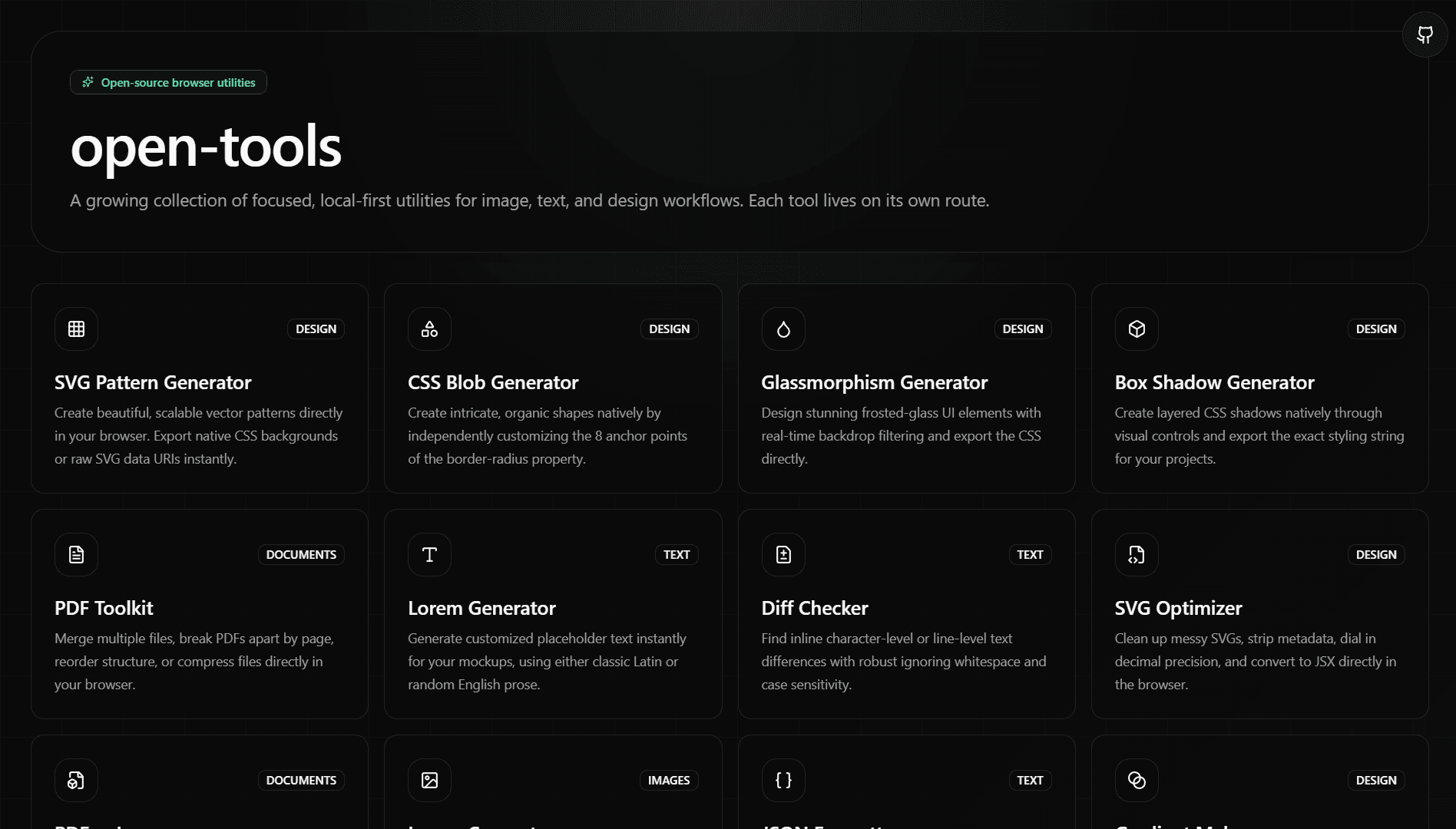Click the IMAGES badge on Image Converter
This screenshot has width=1456, height=829.
668,780
